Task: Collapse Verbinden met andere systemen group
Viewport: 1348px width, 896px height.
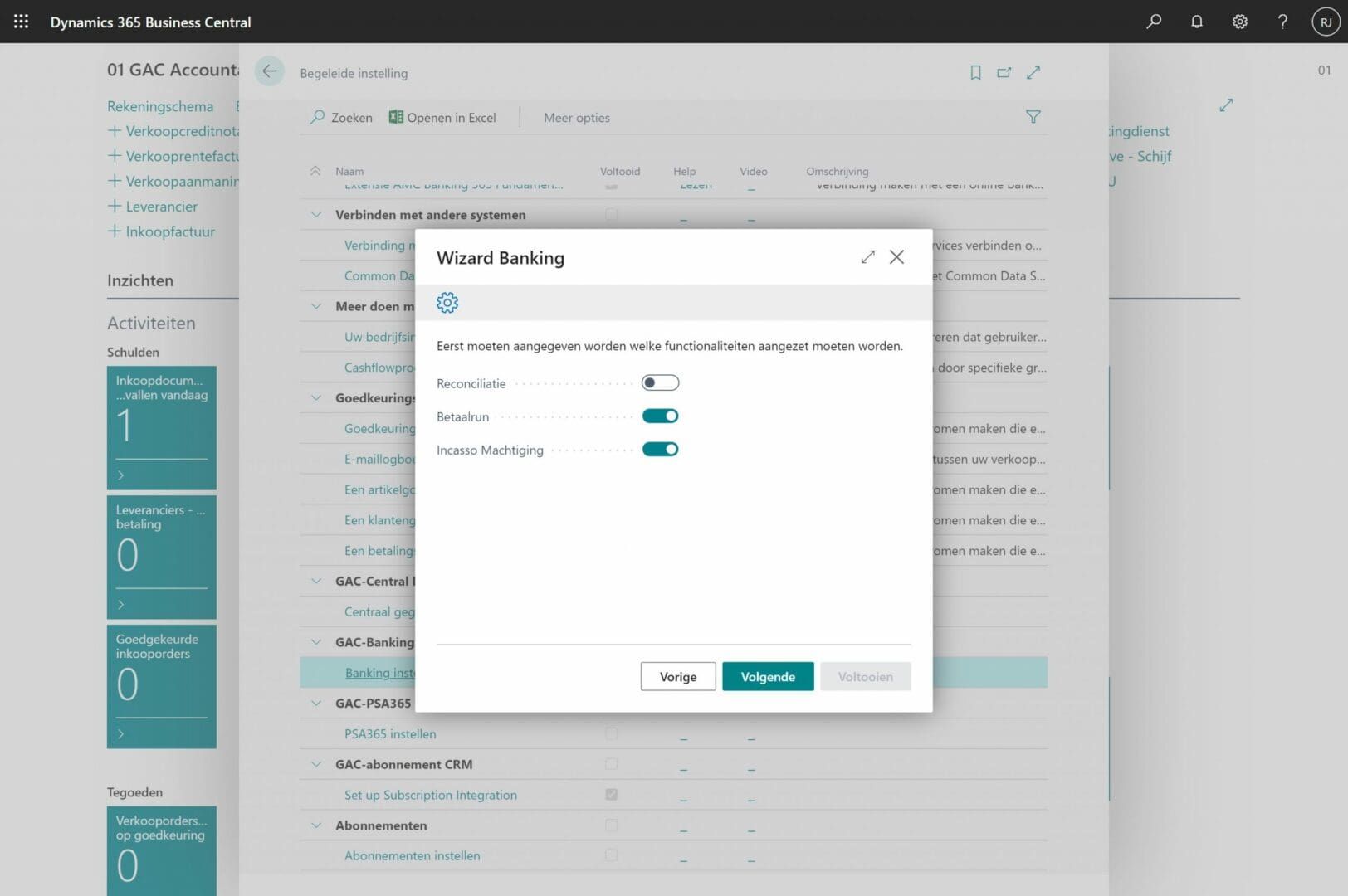Action: (x=316, y=214)
